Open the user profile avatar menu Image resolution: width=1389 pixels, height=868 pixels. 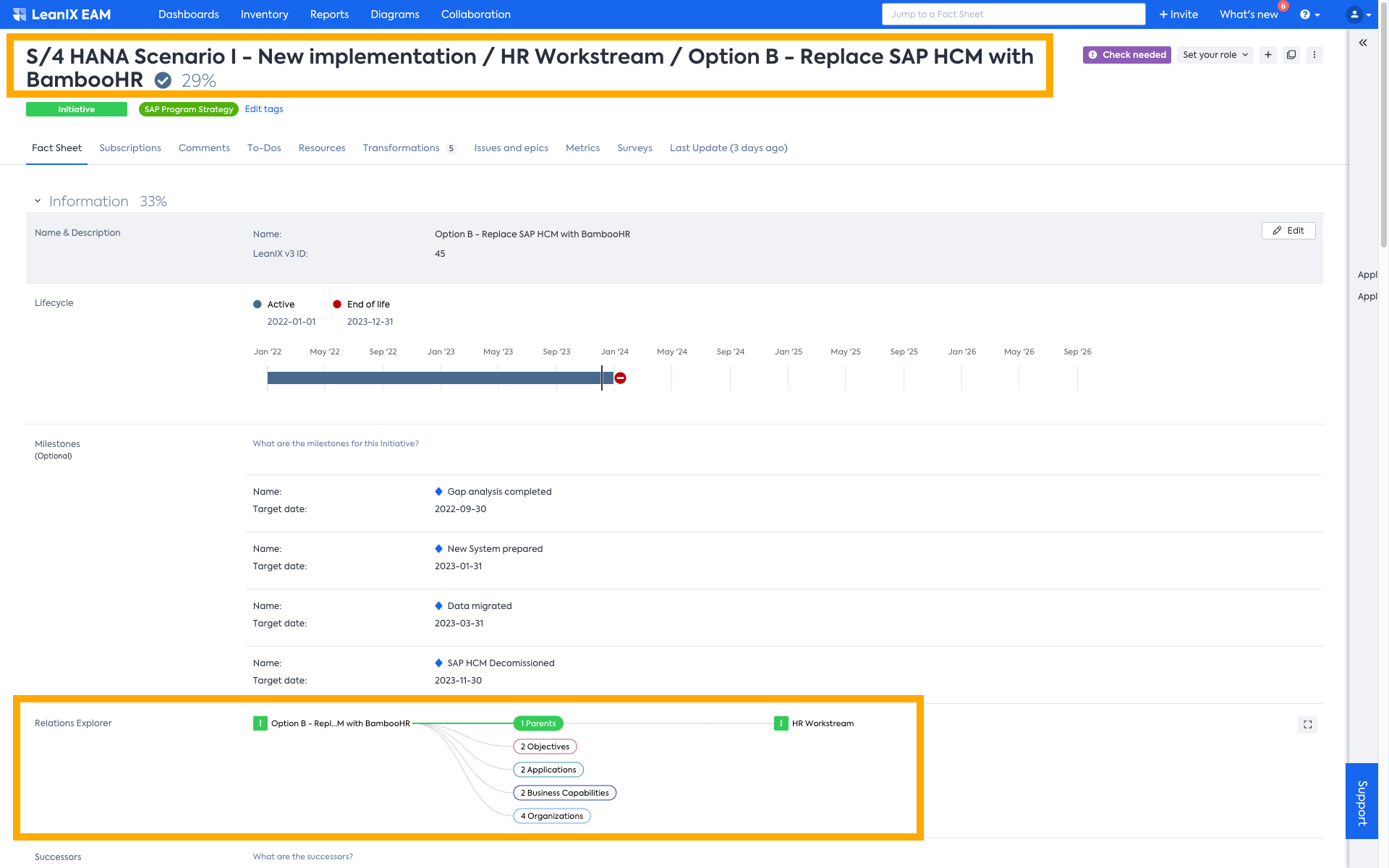pos(1358,14)
